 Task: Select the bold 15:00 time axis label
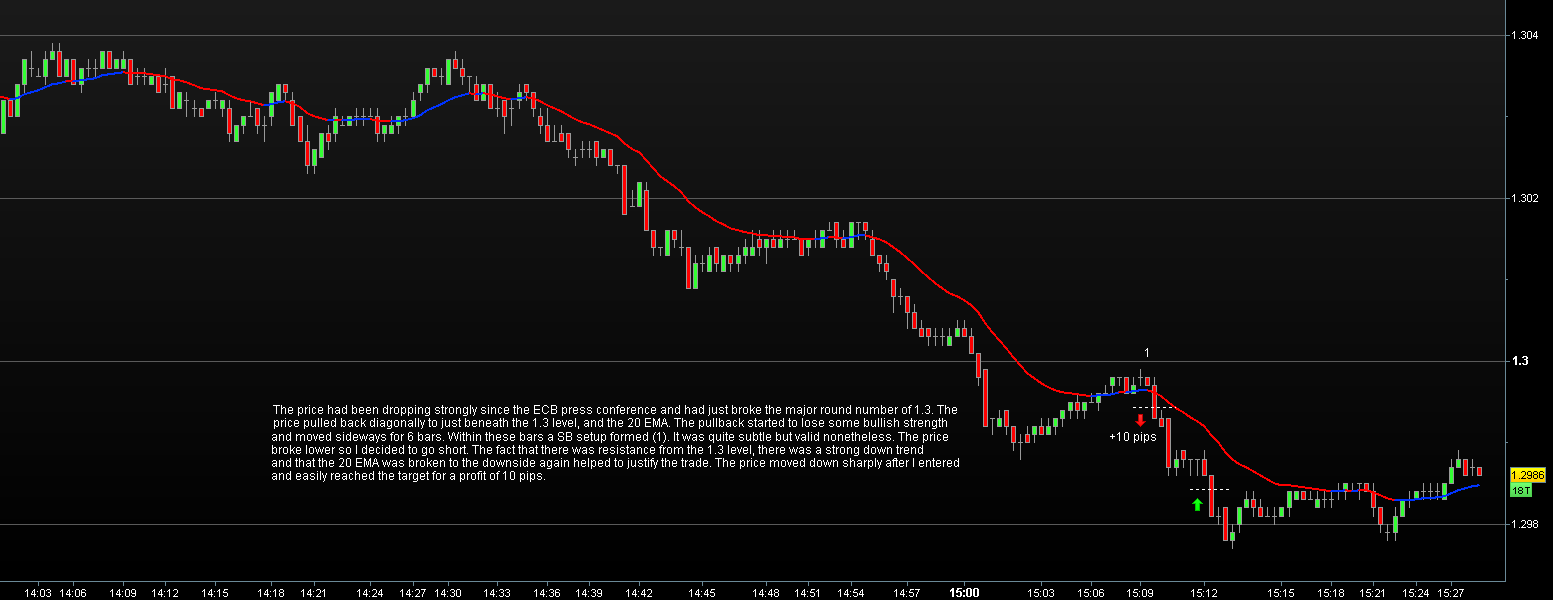click(x=964, y=593)
